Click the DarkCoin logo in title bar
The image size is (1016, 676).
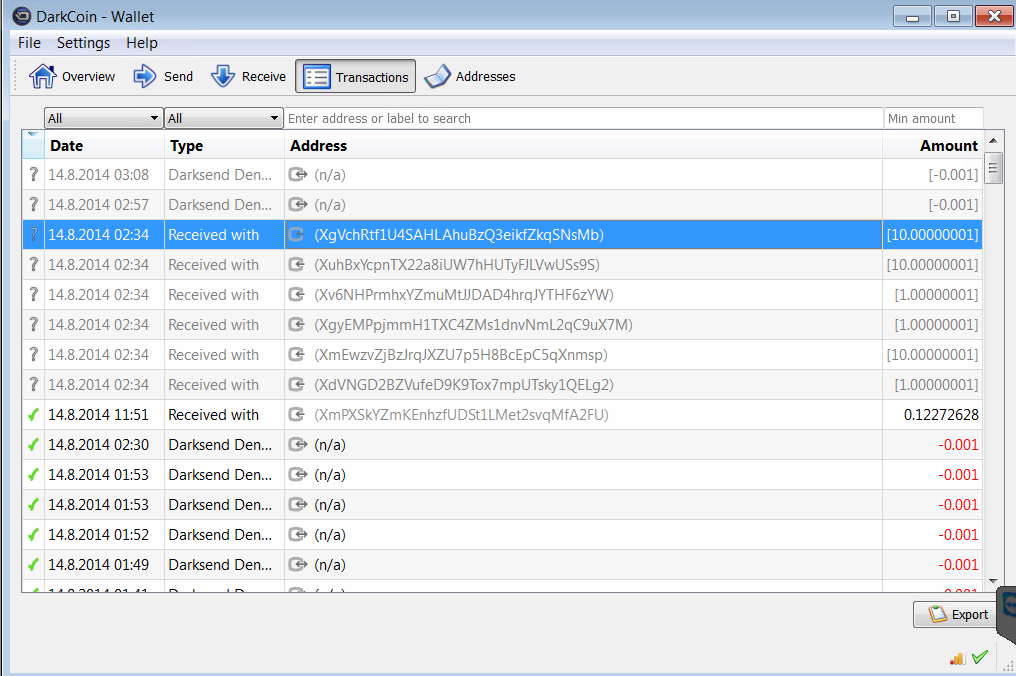(21, 16)
